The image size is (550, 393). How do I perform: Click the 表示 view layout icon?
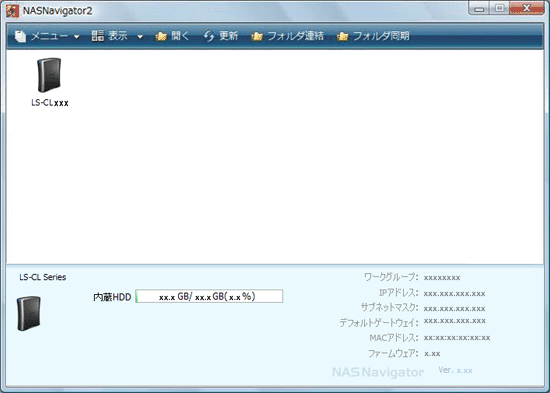click(x=98, y=36)
